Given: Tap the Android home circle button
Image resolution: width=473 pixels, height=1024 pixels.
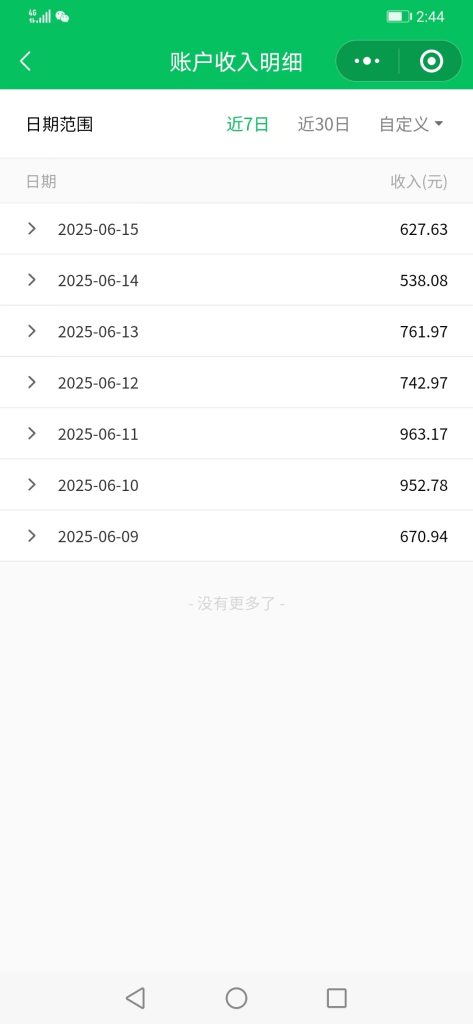Looking at the screenshot, I should pyautogui.click(x=236, y=998).
